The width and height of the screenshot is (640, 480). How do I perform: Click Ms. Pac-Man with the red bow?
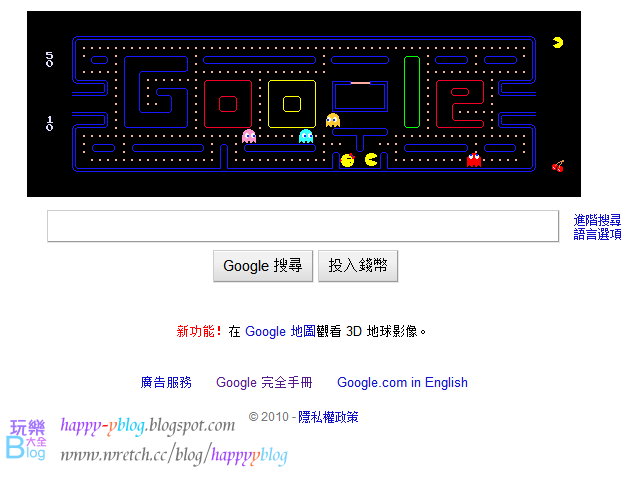348,160
